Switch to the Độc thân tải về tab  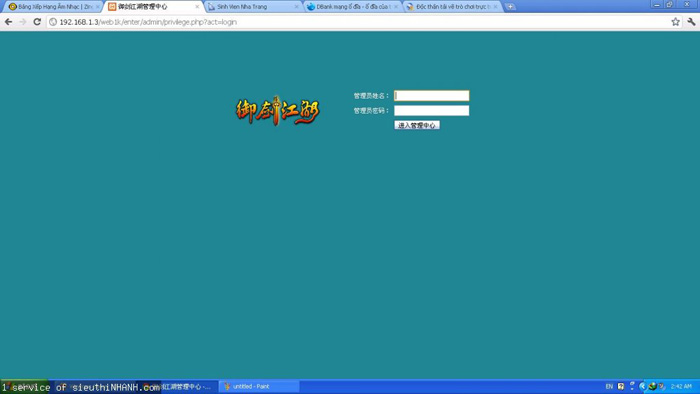[450, 7]
